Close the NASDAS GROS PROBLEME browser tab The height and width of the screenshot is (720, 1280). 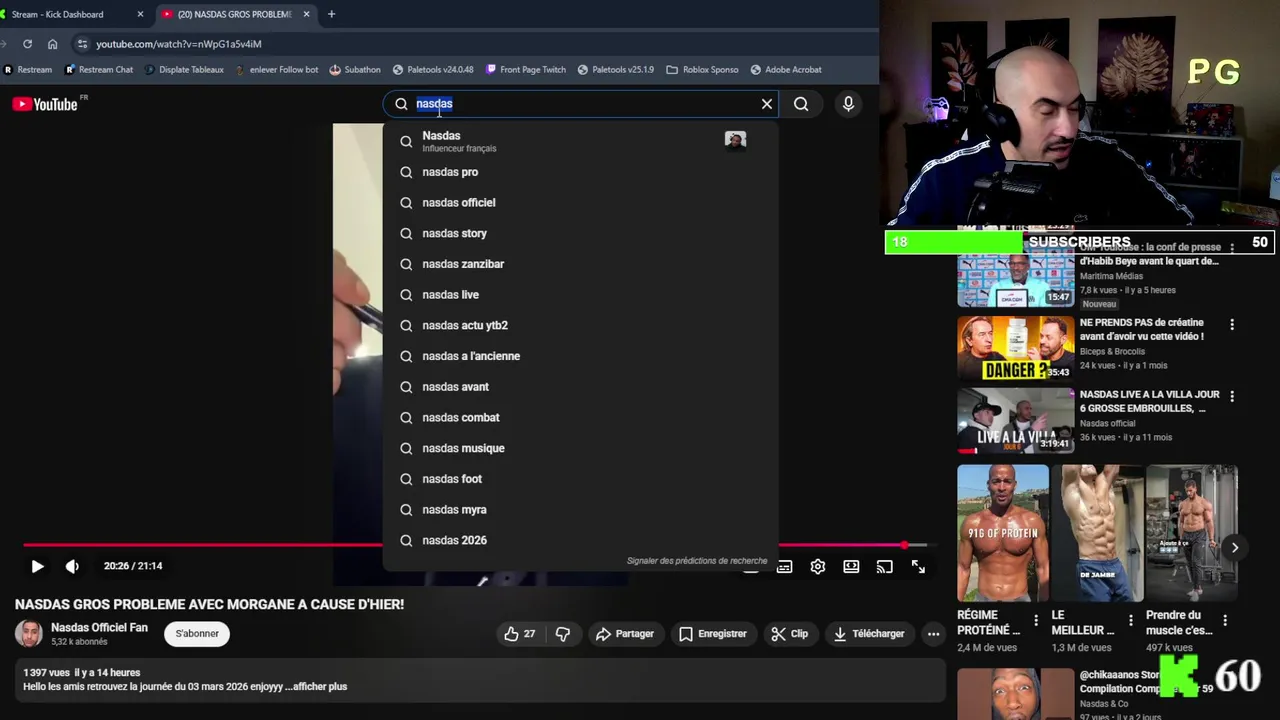(x=307, y=14)
